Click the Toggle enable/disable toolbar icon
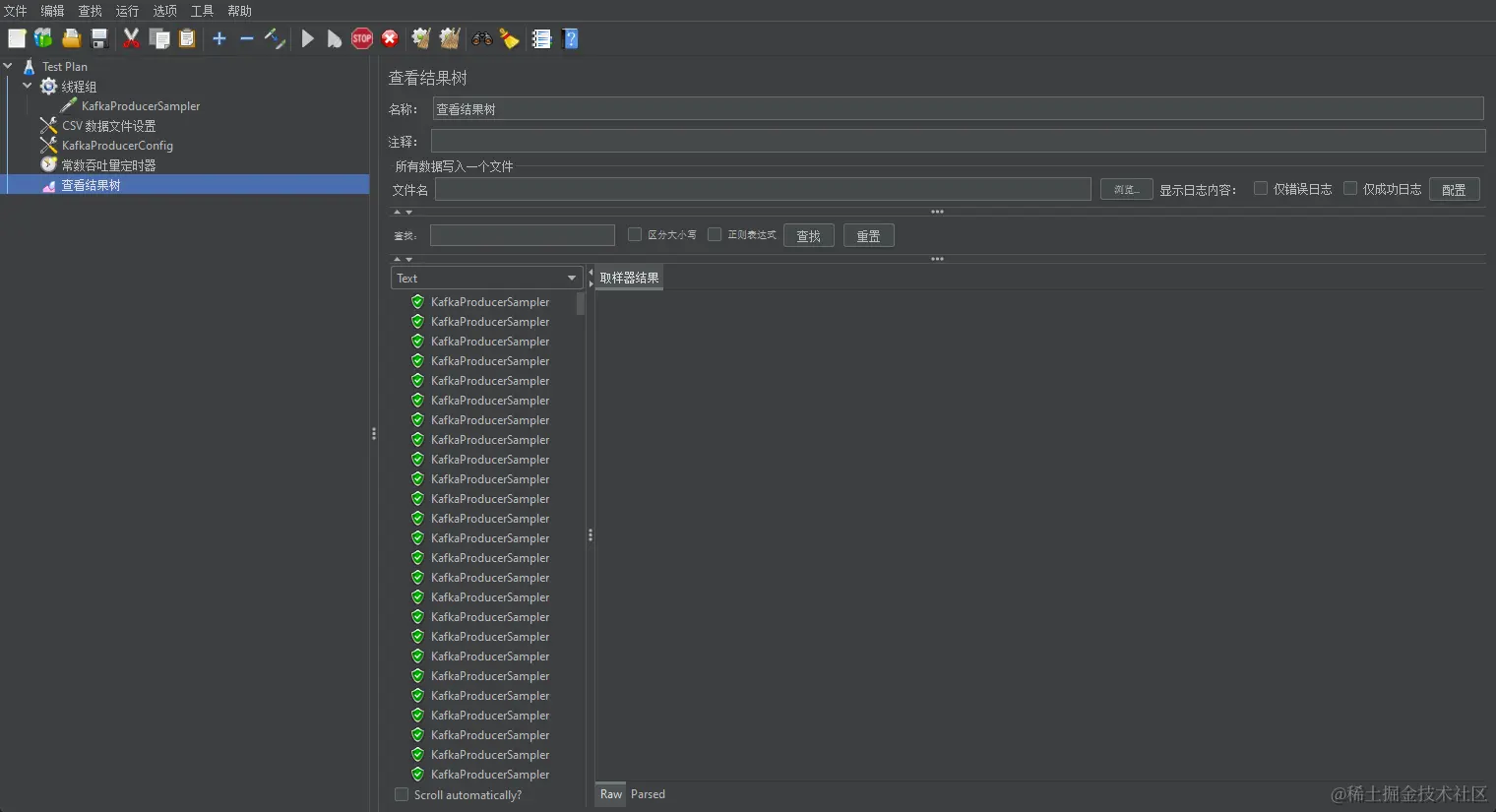This screenshot has height=812, width=1496. 276,38
